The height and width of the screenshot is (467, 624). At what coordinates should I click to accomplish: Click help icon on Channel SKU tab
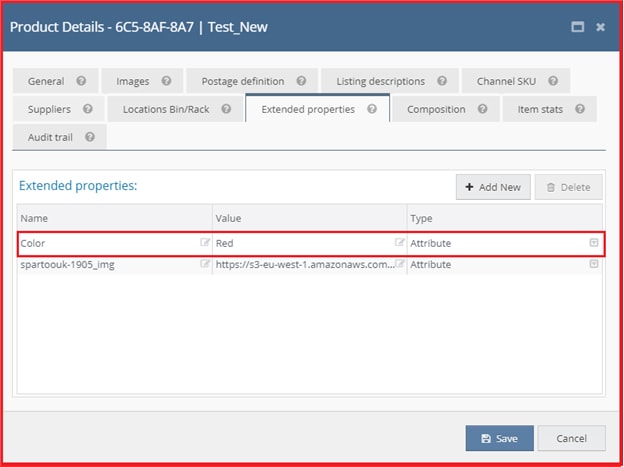(x=553, y=81)
